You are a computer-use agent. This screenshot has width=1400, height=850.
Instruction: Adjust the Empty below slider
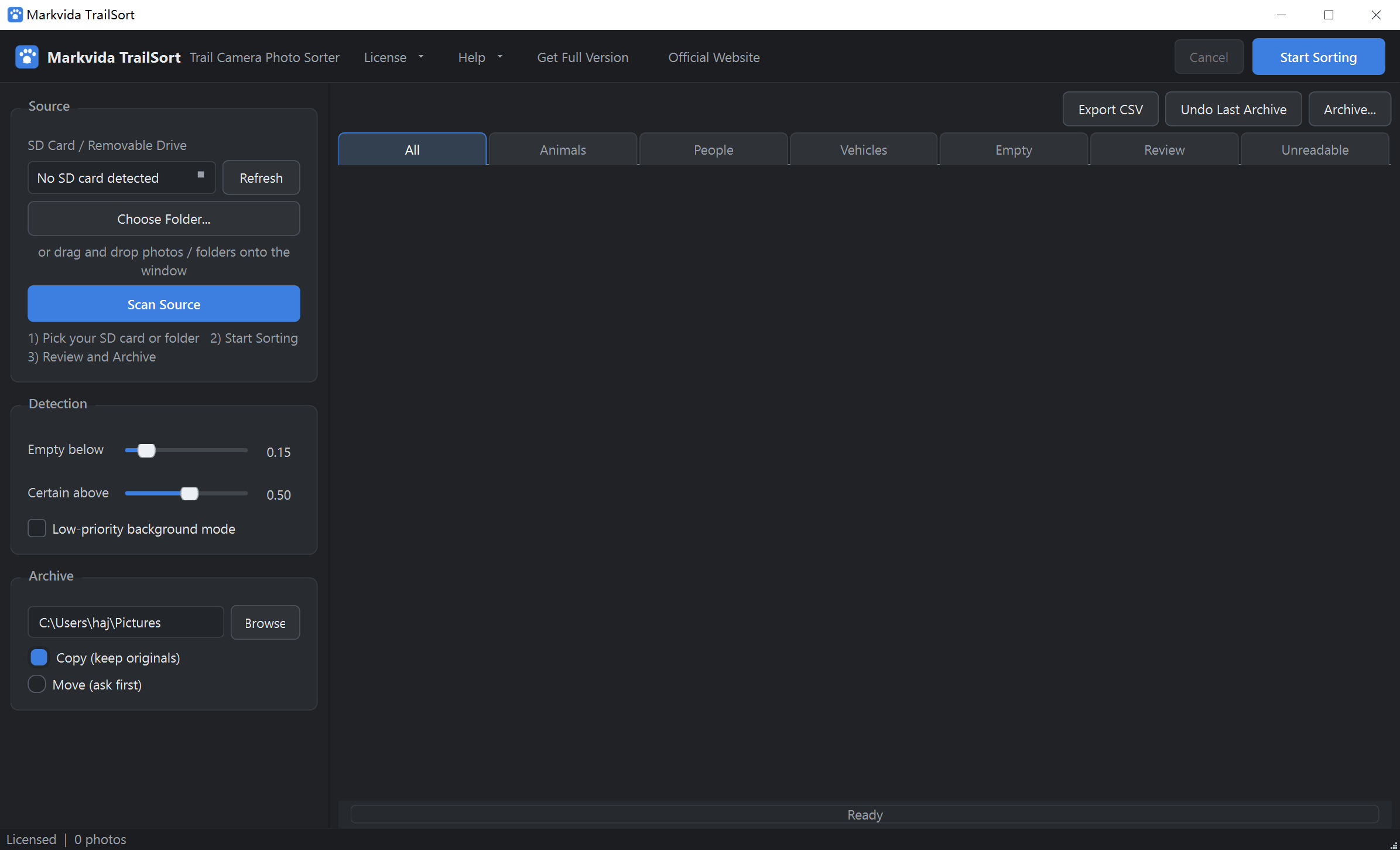point(146,450)
